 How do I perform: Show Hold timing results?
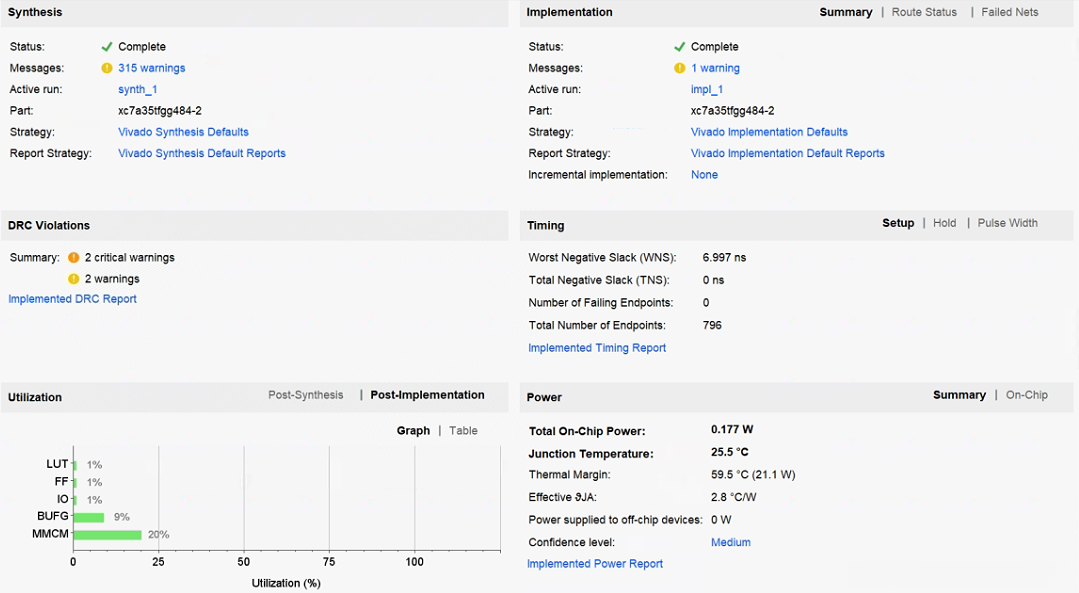pyautogui.click(x=944, y=223)
